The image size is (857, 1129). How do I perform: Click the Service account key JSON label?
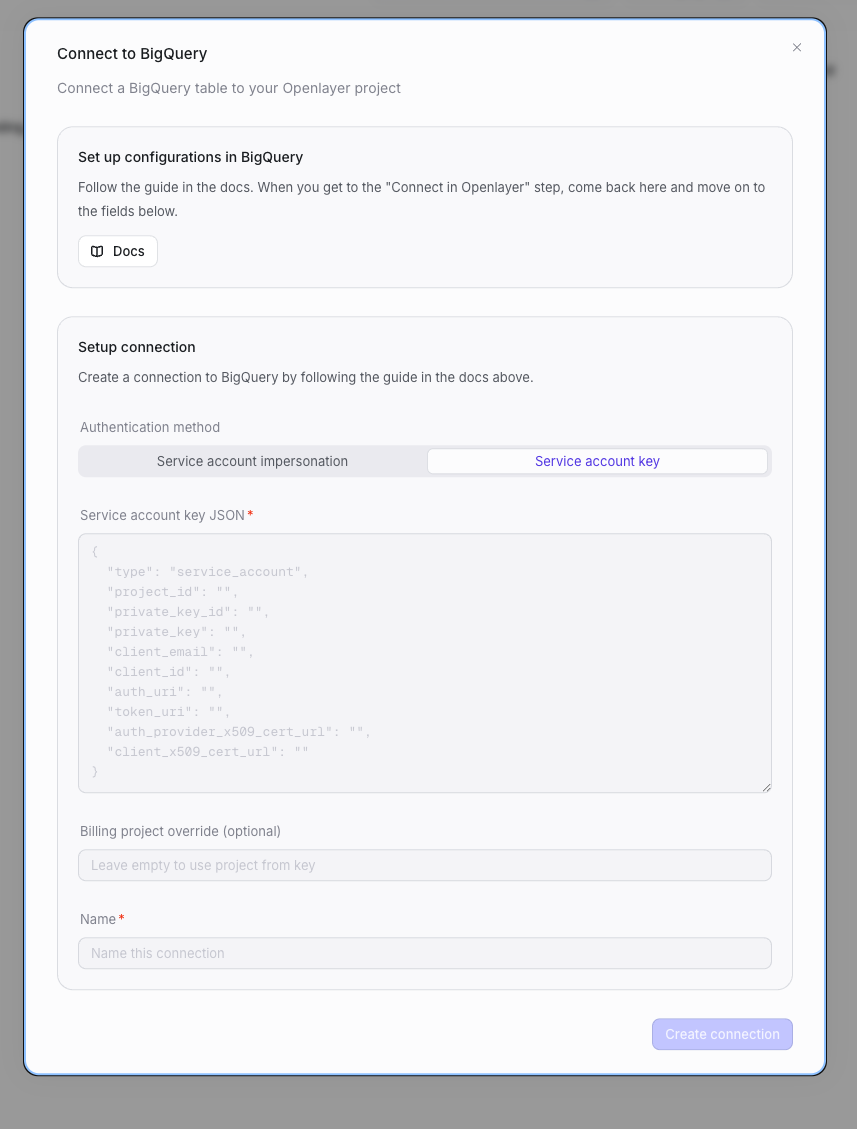click(162, 515)
